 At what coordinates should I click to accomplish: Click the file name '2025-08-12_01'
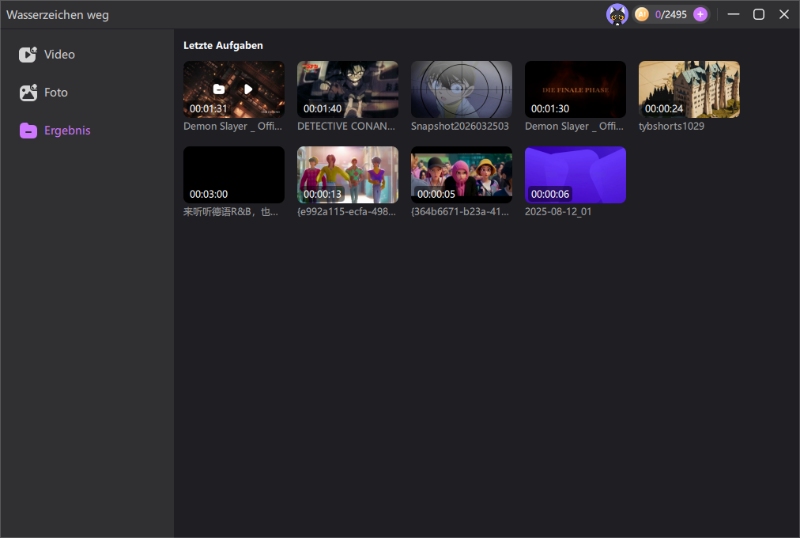pyautogui.click(x=558, y=211)
